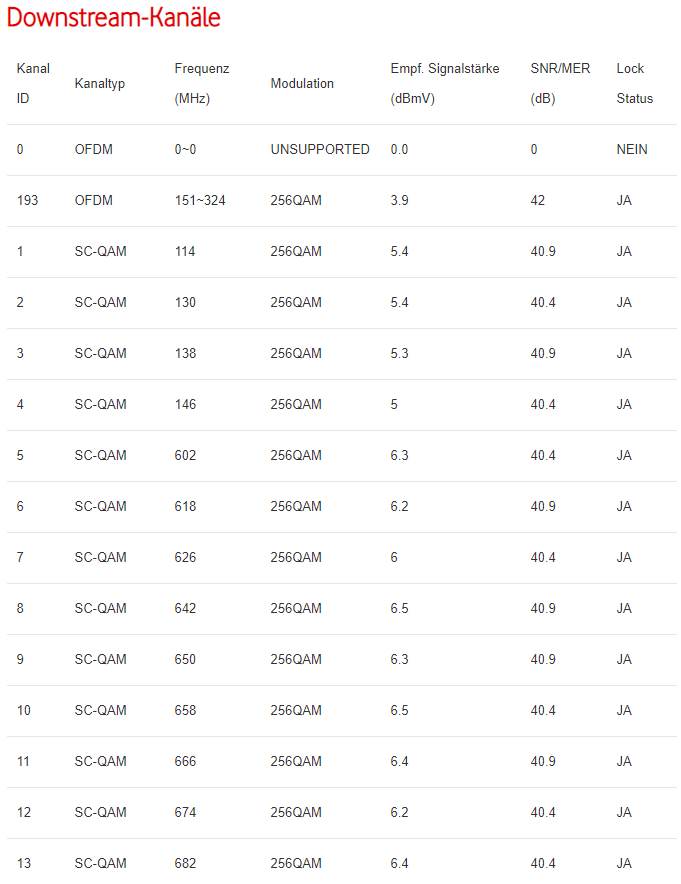
Task: Select the 602 MHz frequency cell
Action: click(x=185, y=456)
